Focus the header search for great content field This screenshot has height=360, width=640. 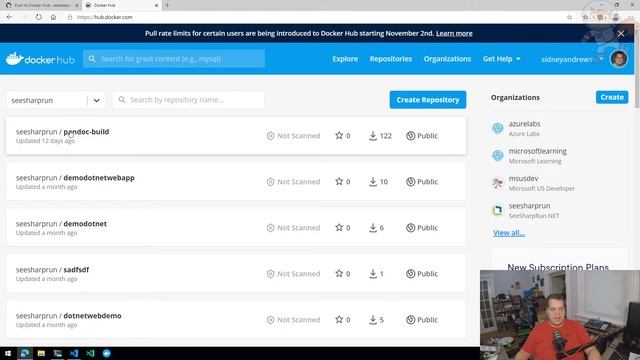click(x=174, y=59)
